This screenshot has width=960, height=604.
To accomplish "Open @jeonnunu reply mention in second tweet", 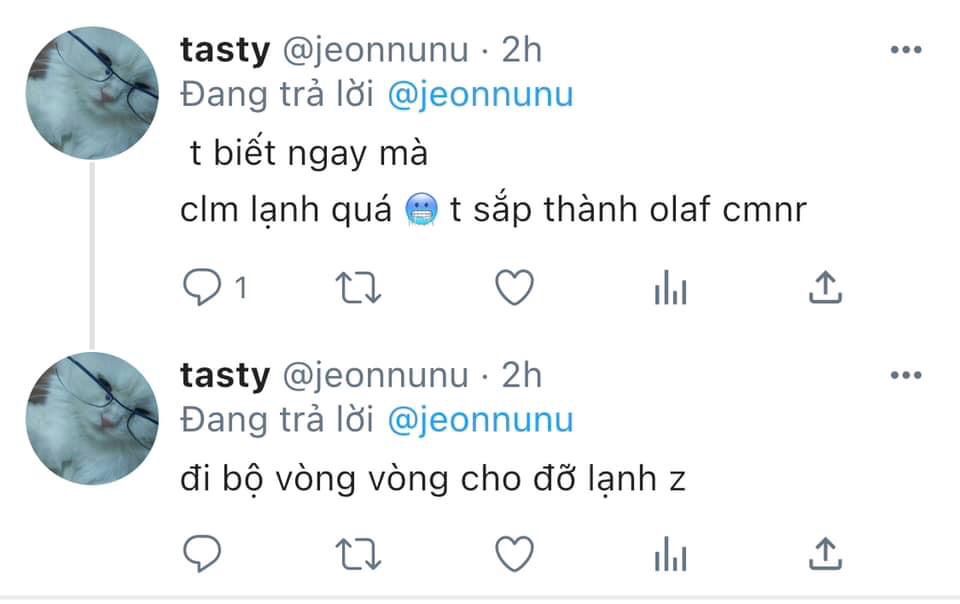I will [x=481, y=421].
